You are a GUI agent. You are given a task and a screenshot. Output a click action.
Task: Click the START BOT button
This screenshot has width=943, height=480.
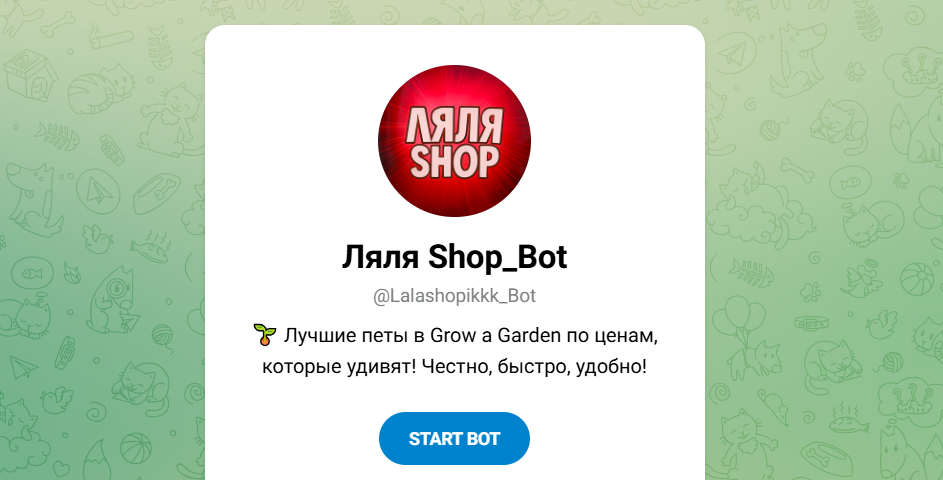(454, 438)
